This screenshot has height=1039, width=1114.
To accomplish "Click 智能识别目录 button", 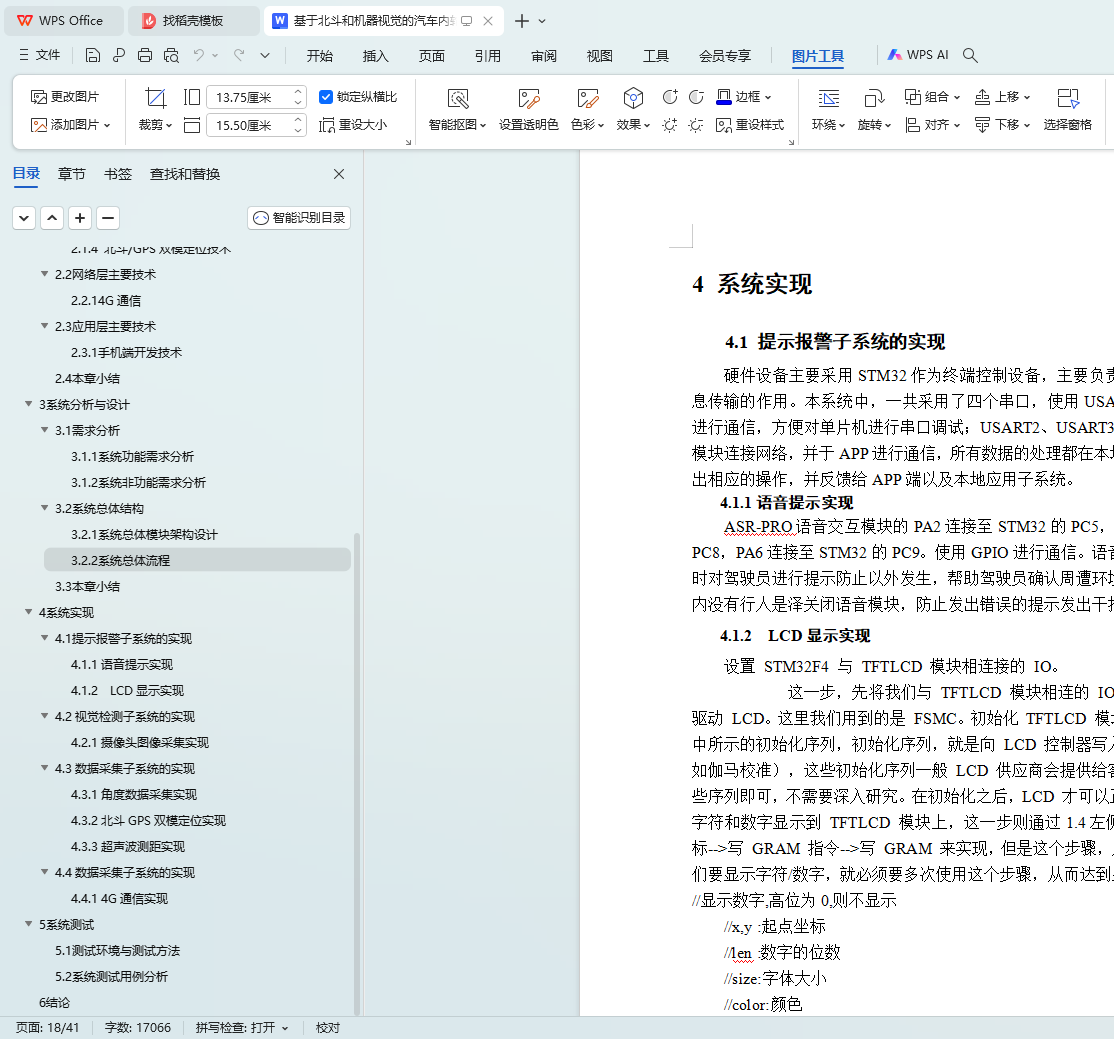I will [299, 218].
